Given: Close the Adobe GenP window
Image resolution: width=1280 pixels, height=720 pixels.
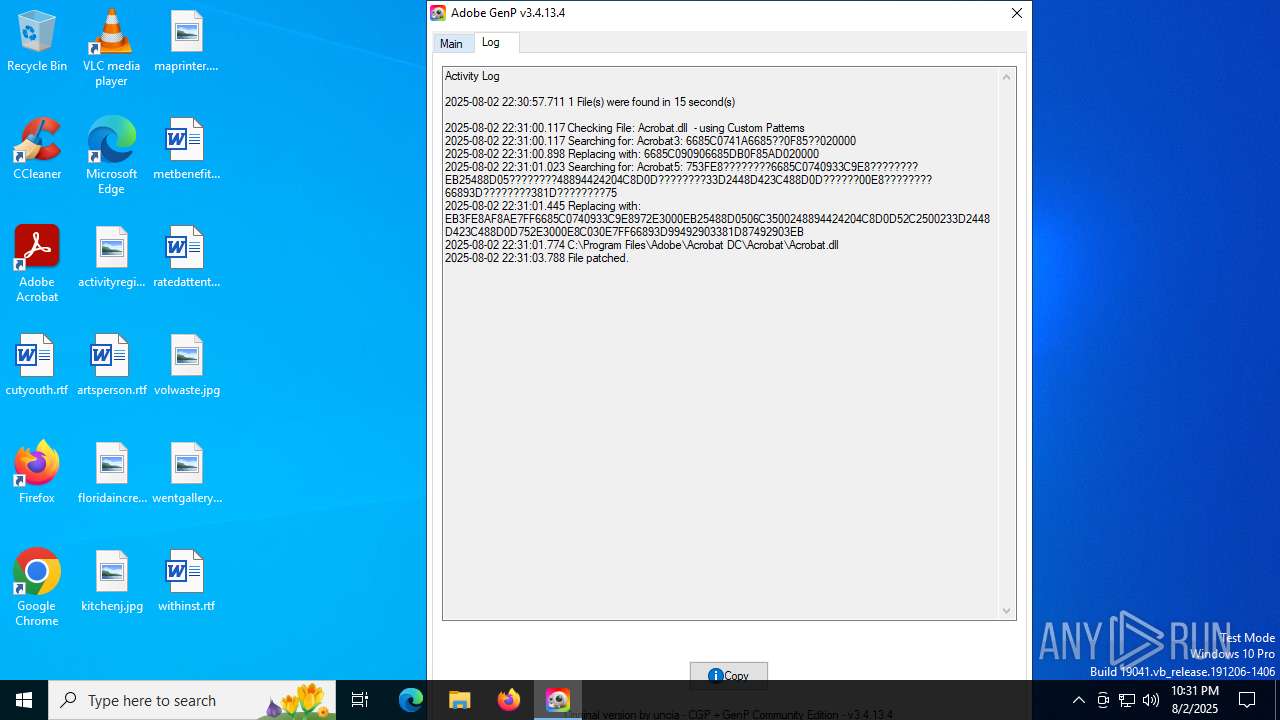Looking at the screenshot, I should point(1016,13).
